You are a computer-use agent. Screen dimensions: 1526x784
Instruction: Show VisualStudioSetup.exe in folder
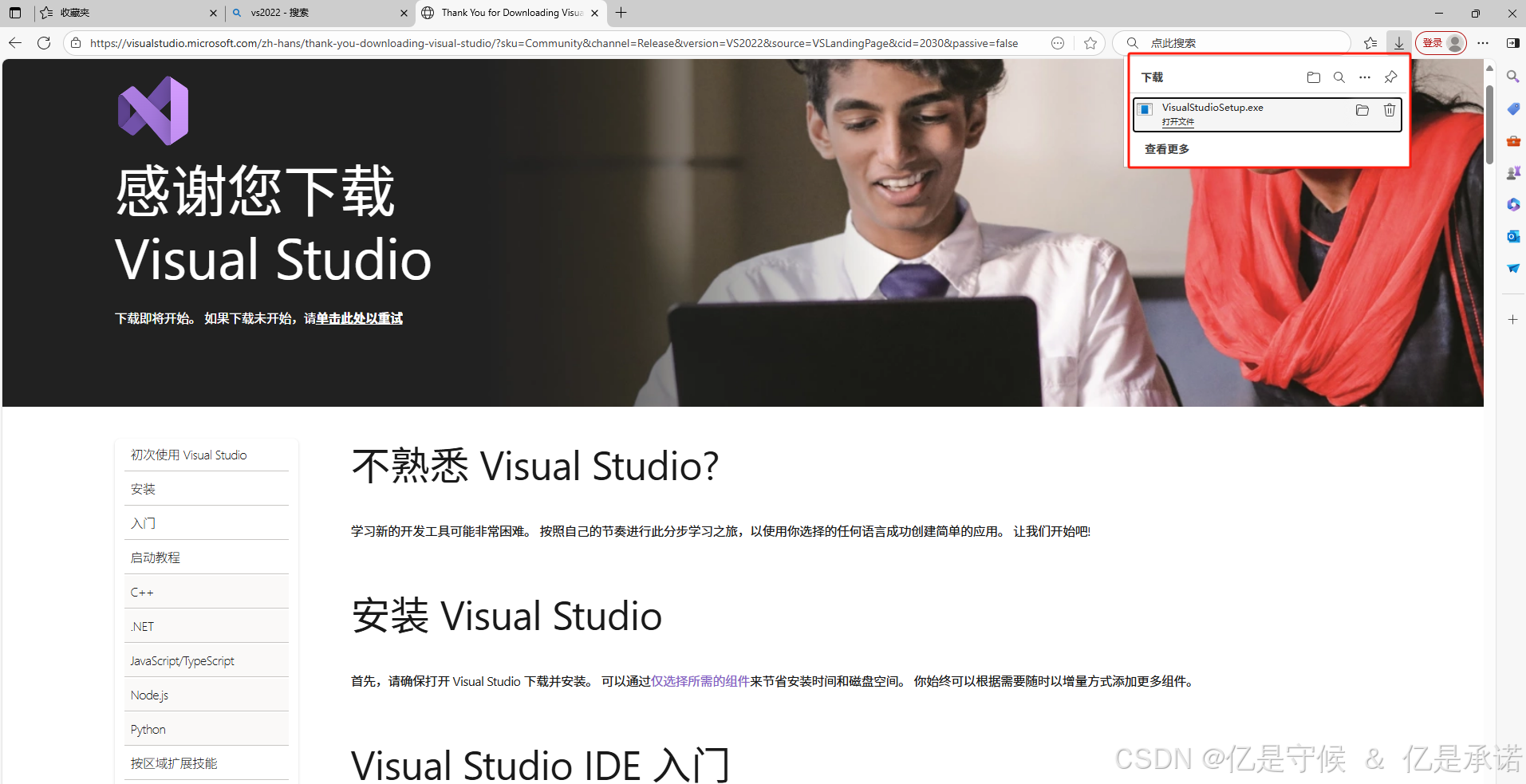pyautogui.click(x=1362, y=110)
